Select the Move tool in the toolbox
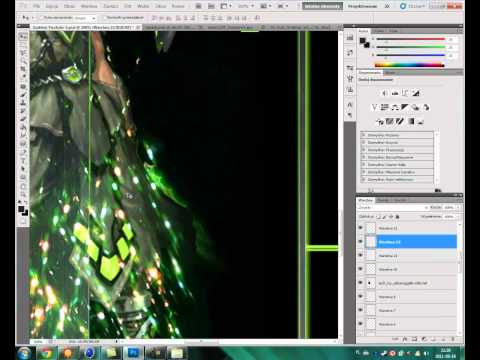The height and width of the screenshot is (360, 480). pos(23,36)
